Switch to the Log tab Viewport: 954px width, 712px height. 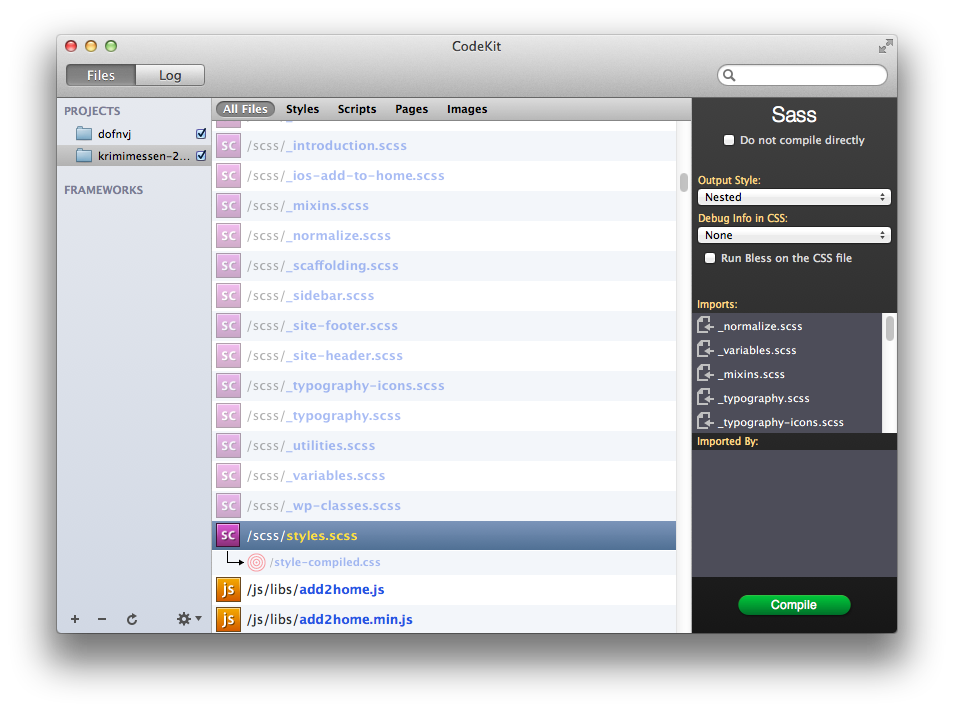tap(169, 74)
